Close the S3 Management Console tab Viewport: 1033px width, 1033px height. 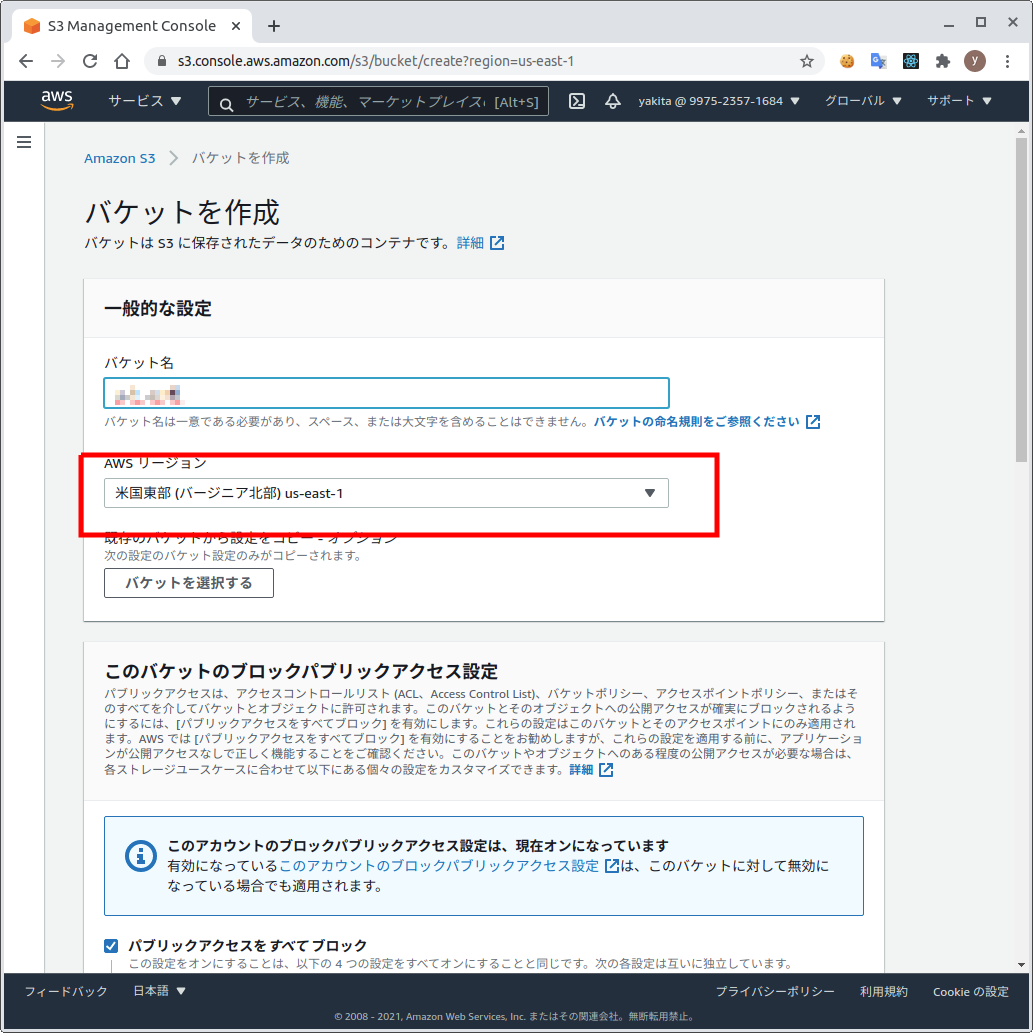click(236, 26)
